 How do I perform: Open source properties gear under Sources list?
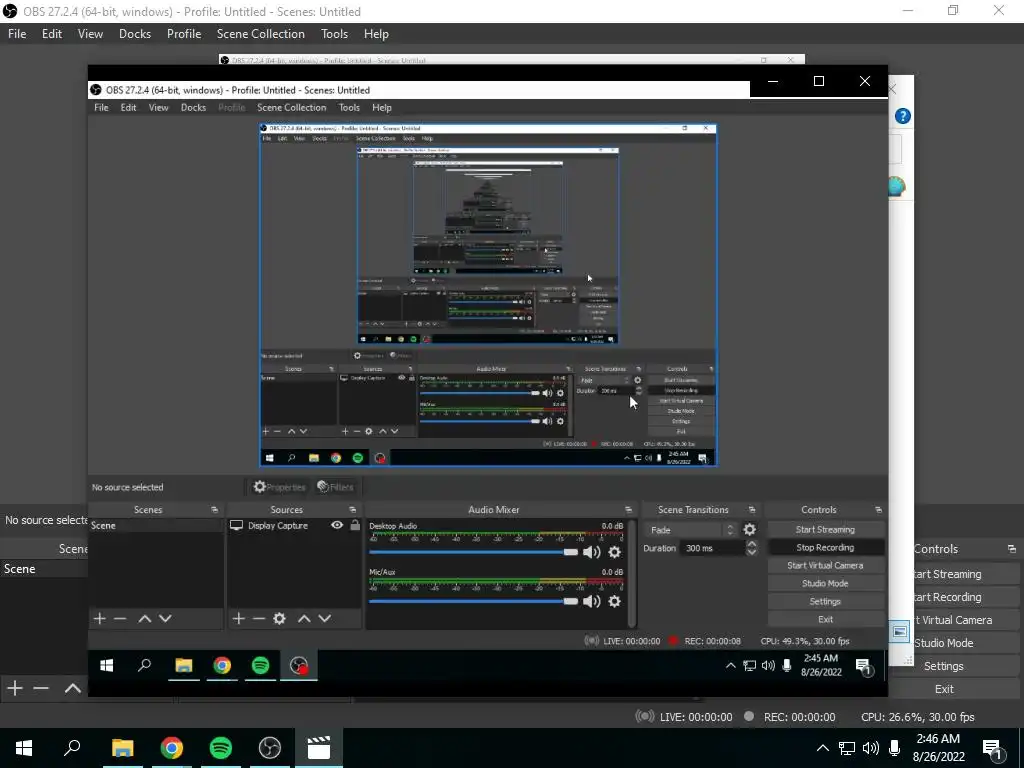click(x=280, y=618)
